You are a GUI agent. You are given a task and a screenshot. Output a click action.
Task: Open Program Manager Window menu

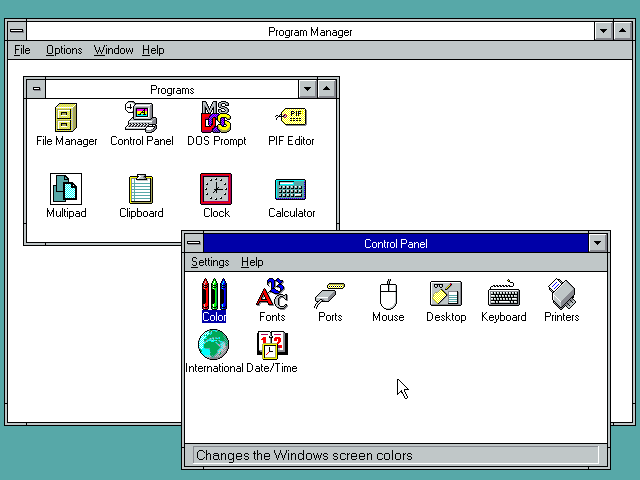tap(113, 50)
